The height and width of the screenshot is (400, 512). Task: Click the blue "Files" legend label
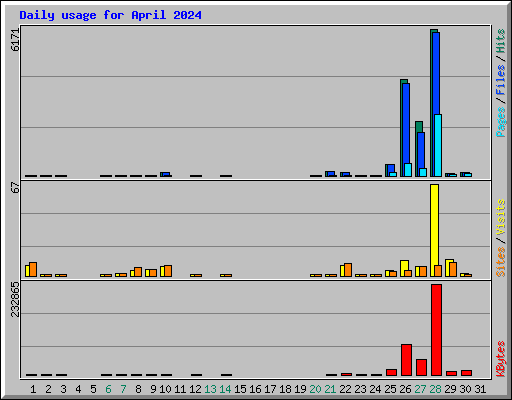click(501, 80)
